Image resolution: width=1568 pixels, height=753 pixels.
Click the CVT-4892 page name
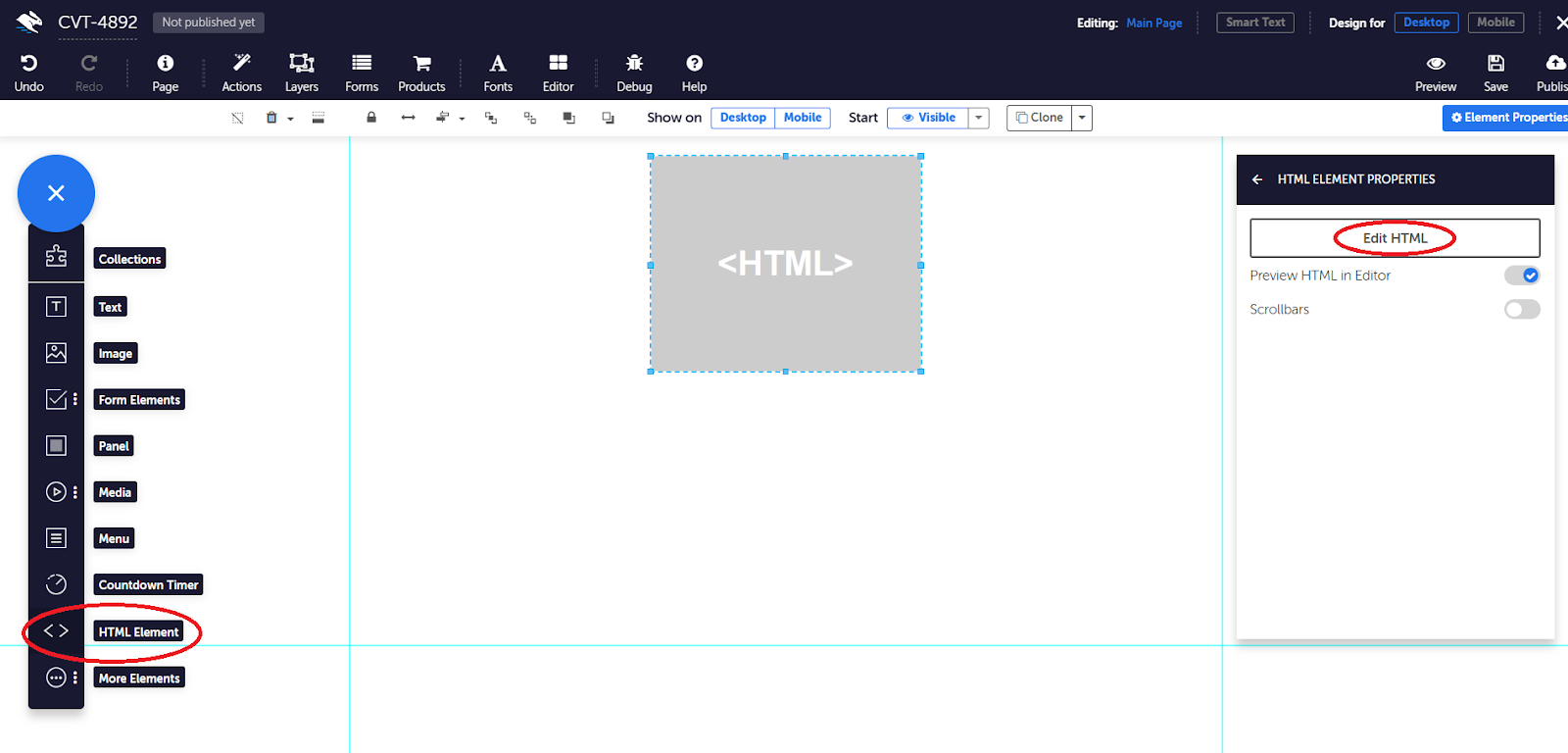pos(98,23)
